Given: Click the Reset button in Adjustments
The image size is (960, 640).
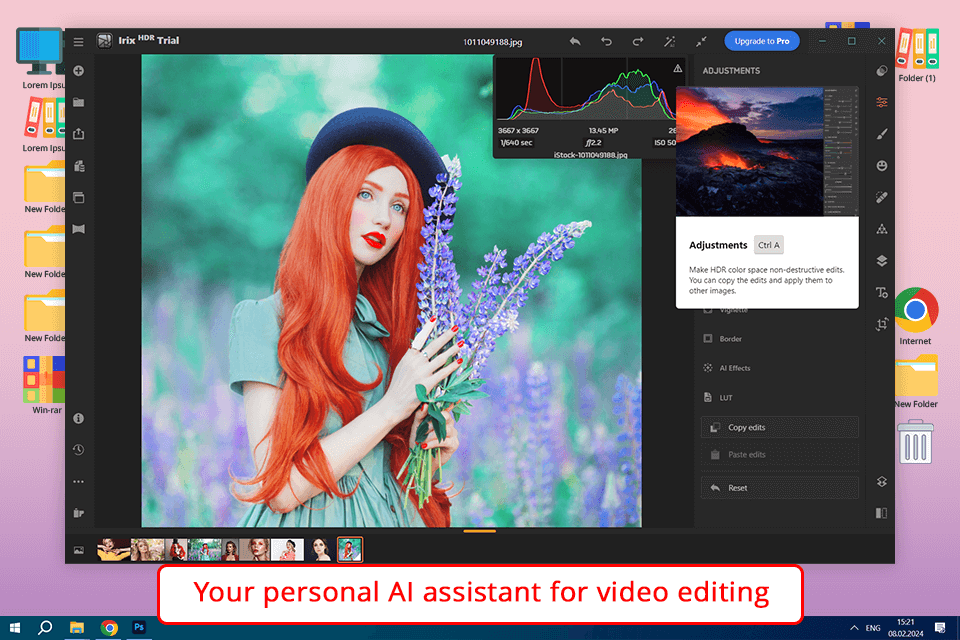Looking at the screenshot, I should 780,488.
